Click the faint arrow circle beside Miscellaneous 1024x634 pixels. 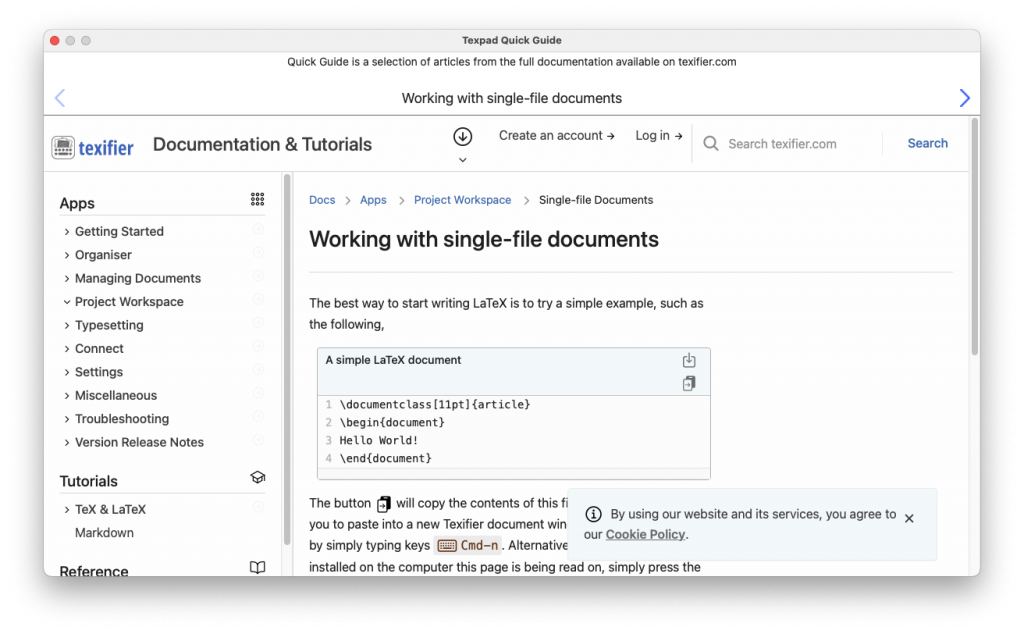tap(258, 393)
